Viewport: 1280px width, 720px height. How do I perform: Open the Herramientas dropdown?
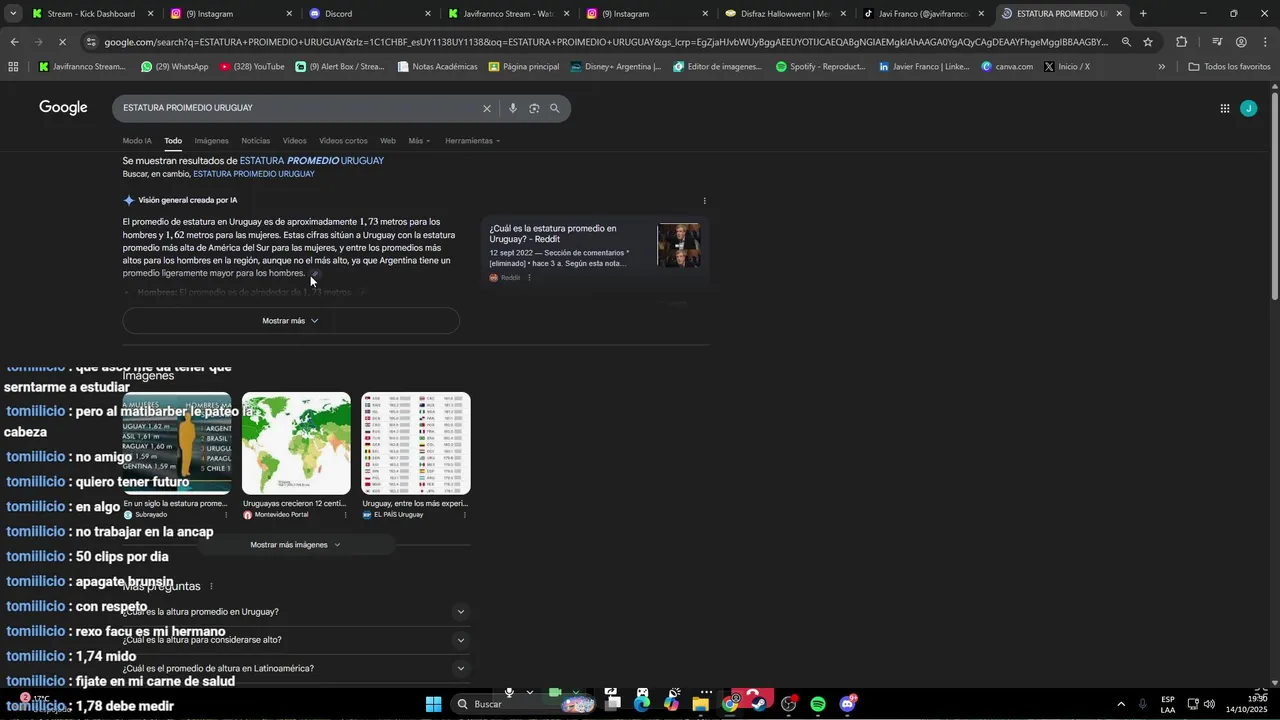pos(472,141)
